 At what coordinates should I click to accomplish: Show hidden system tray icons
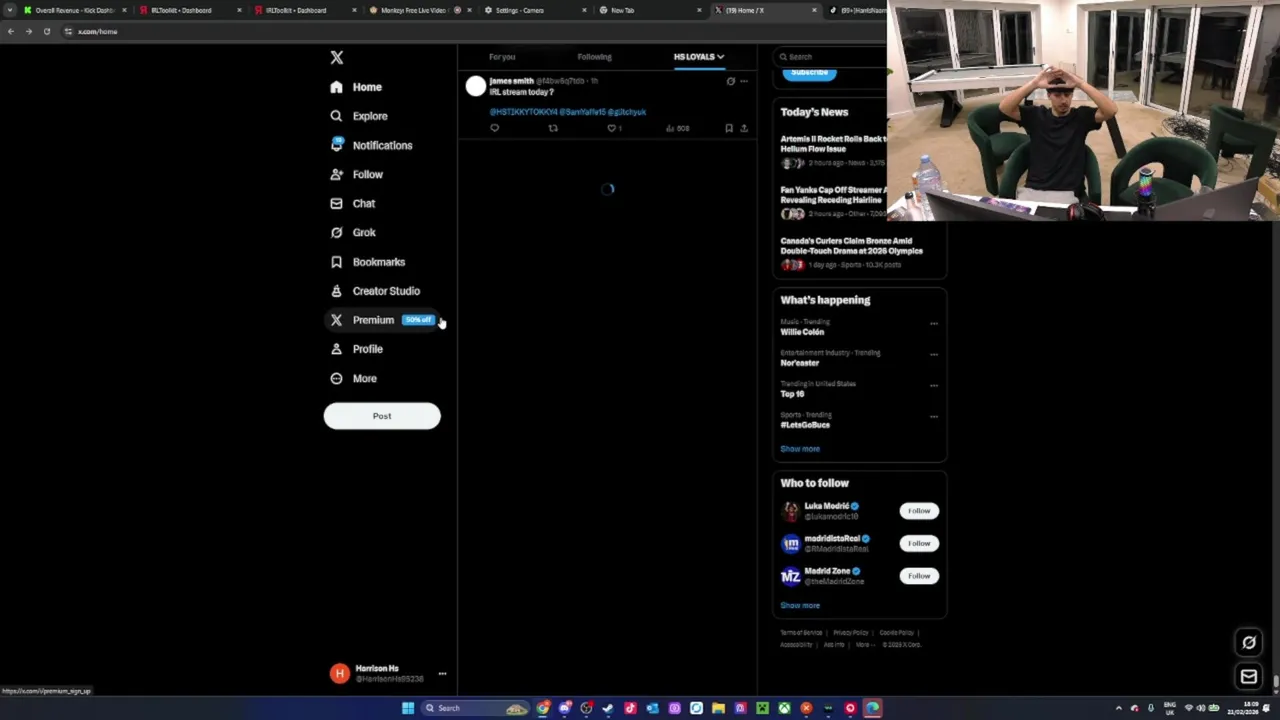click(x=1119, y=709)
